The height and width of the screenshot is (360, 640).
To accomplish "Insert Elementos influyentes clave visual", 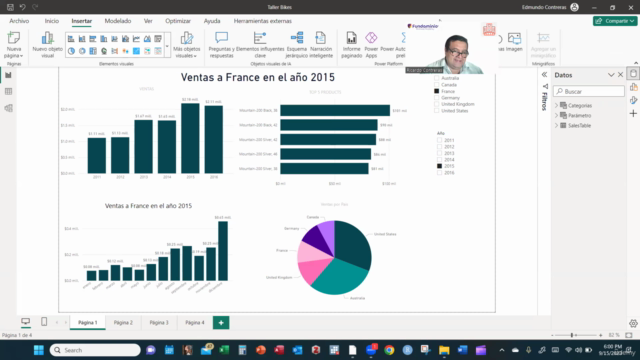I will (260, 44).
